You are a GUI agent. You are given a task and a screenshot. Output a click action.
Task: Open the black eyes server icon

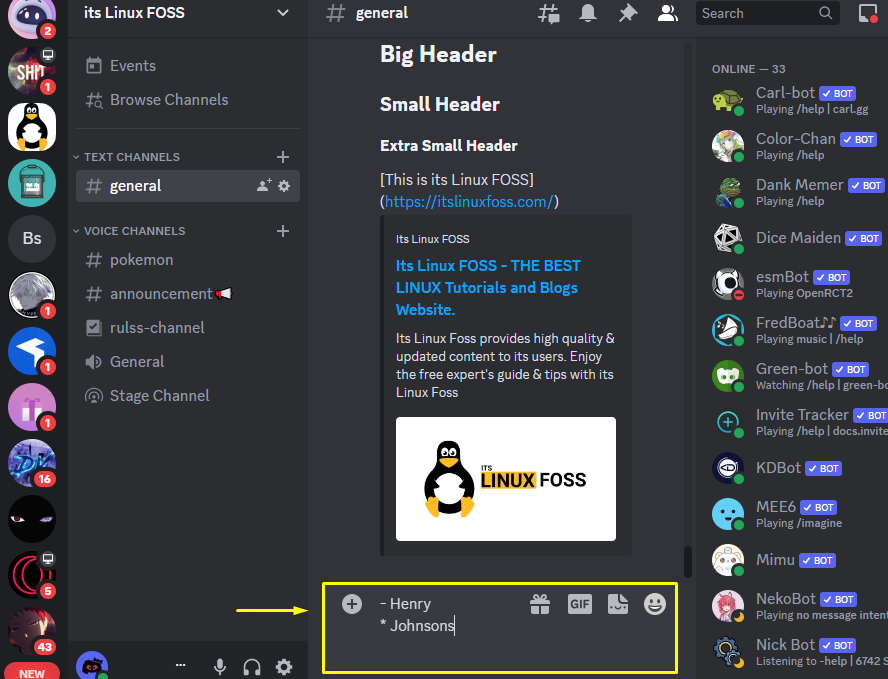tap(32, 519)
